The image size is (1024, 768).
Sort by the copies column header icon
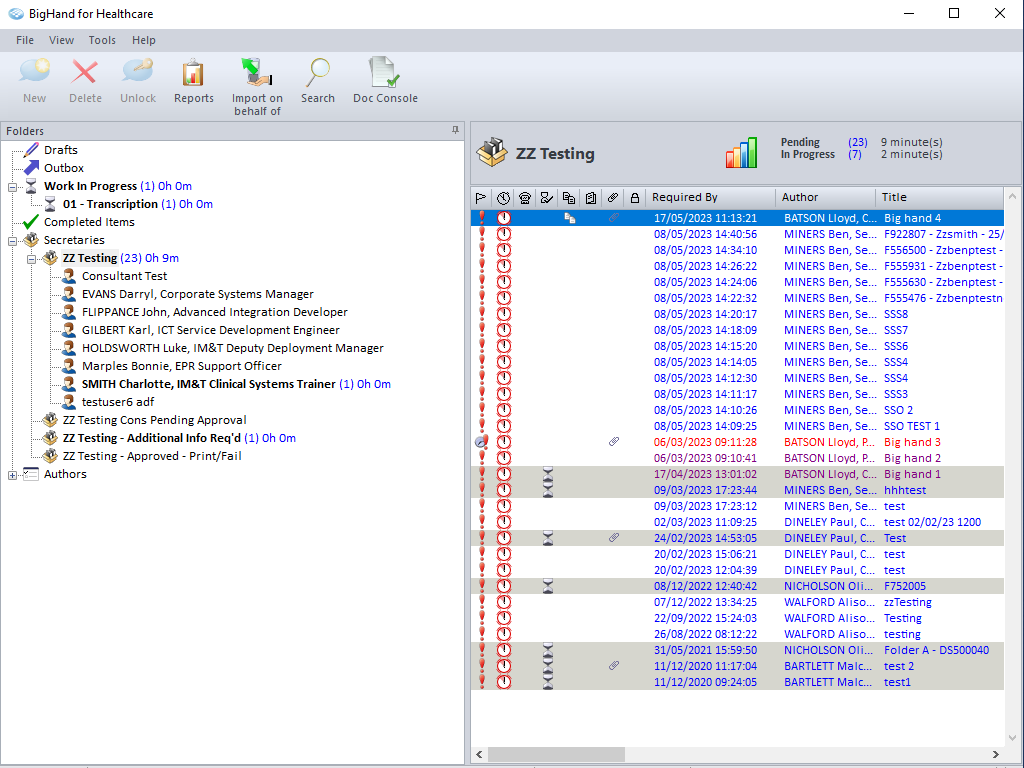click(569, 197)
